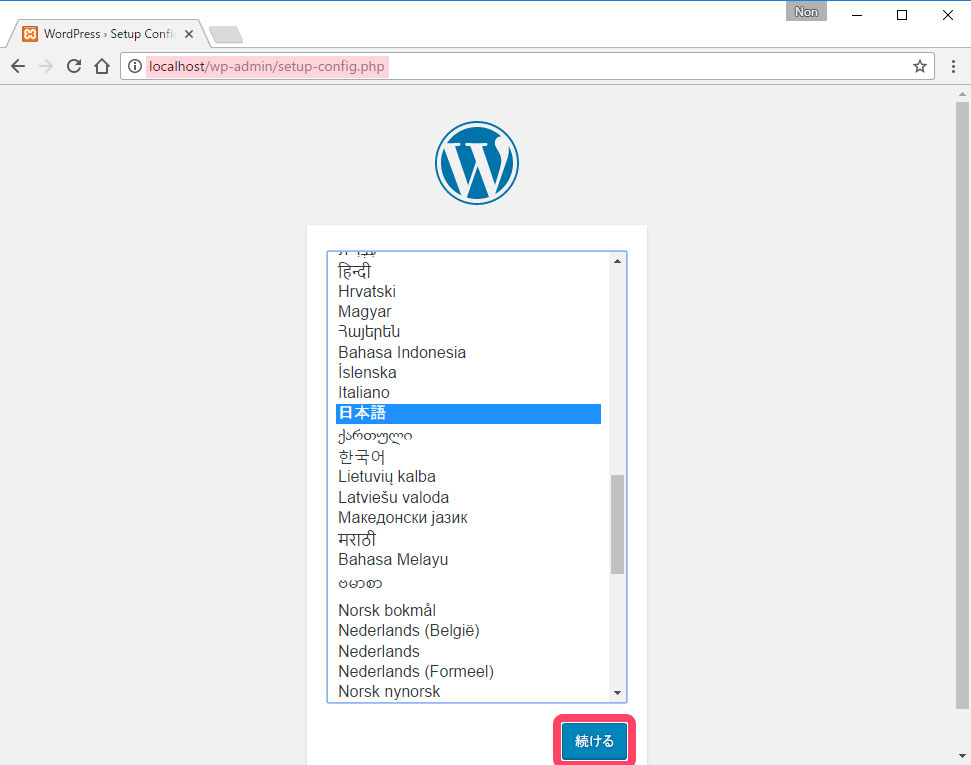Select Norsk bokmål
Image resolution: width=971 pixels, height=765 pixels.
point(468,610)
